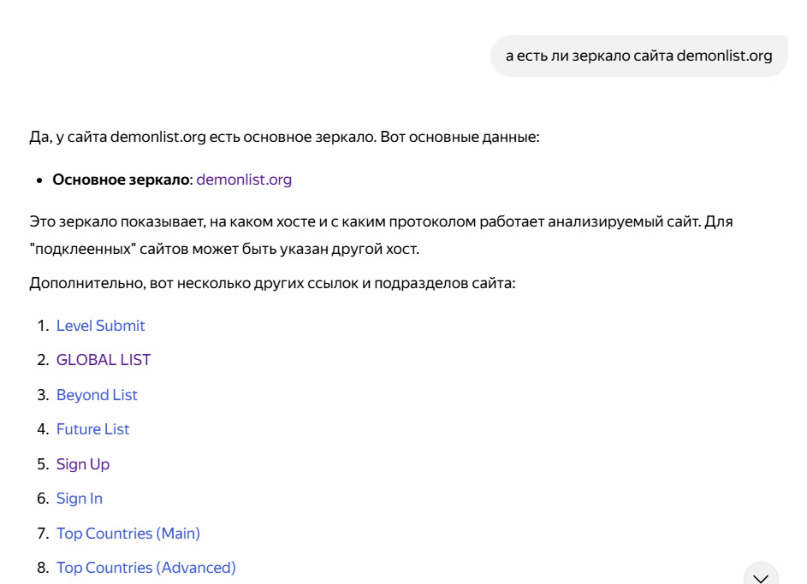Viewport: 807px width, 584px height.
Task: Click the line starting "Дополнительно, вот несколько"
Action: coord(272,283)
